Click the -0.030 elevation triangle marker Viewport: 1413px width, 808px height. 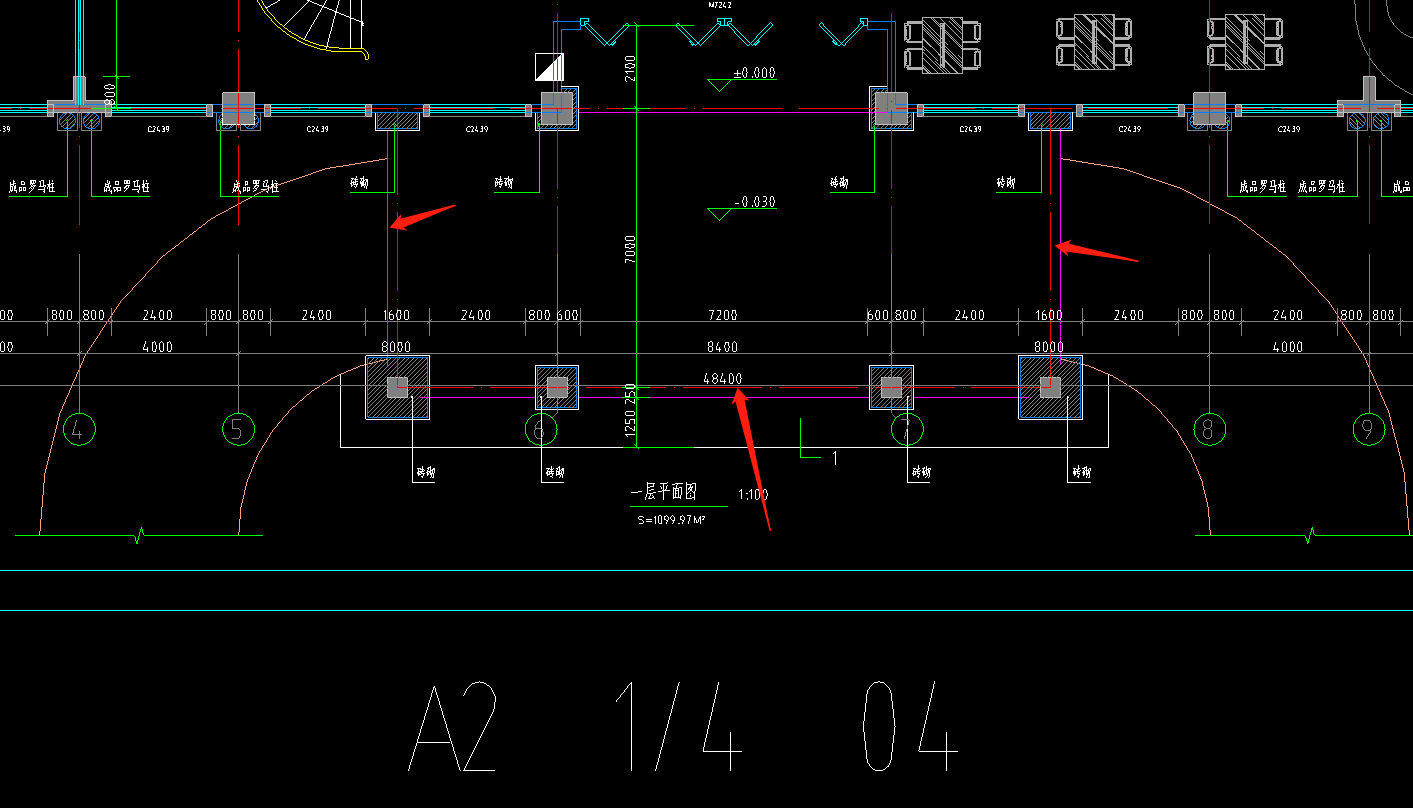coord(721,214)
